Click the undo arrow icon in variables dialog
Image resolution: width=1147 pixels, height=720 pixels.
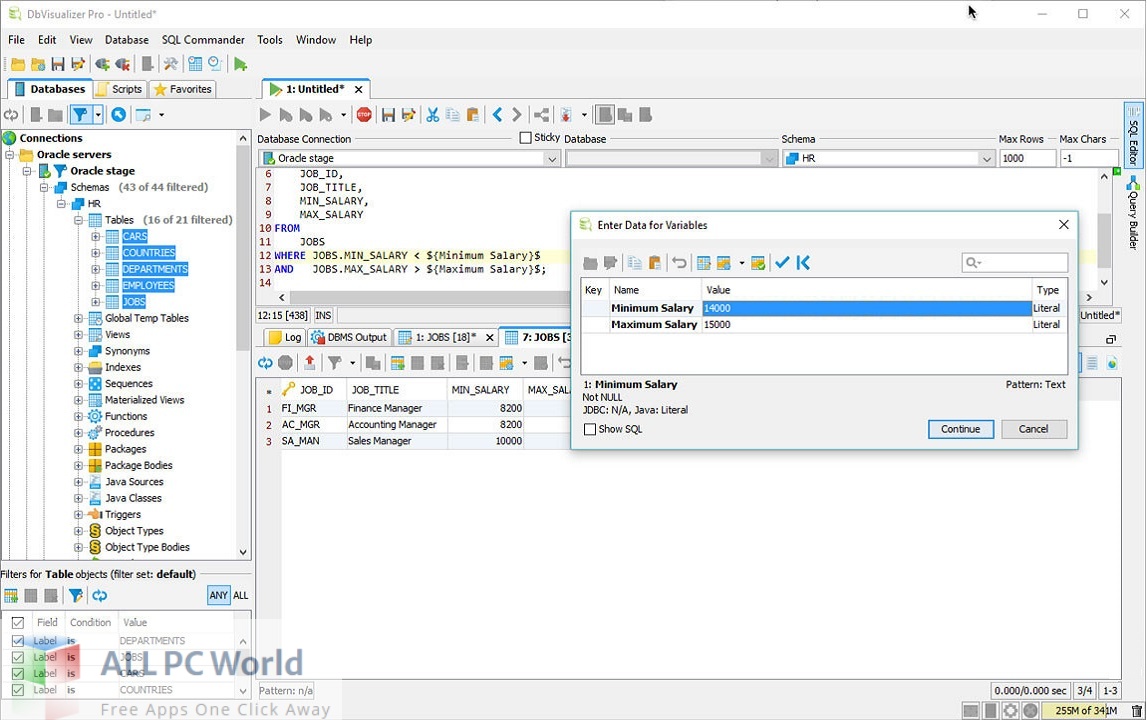[679, 263]
